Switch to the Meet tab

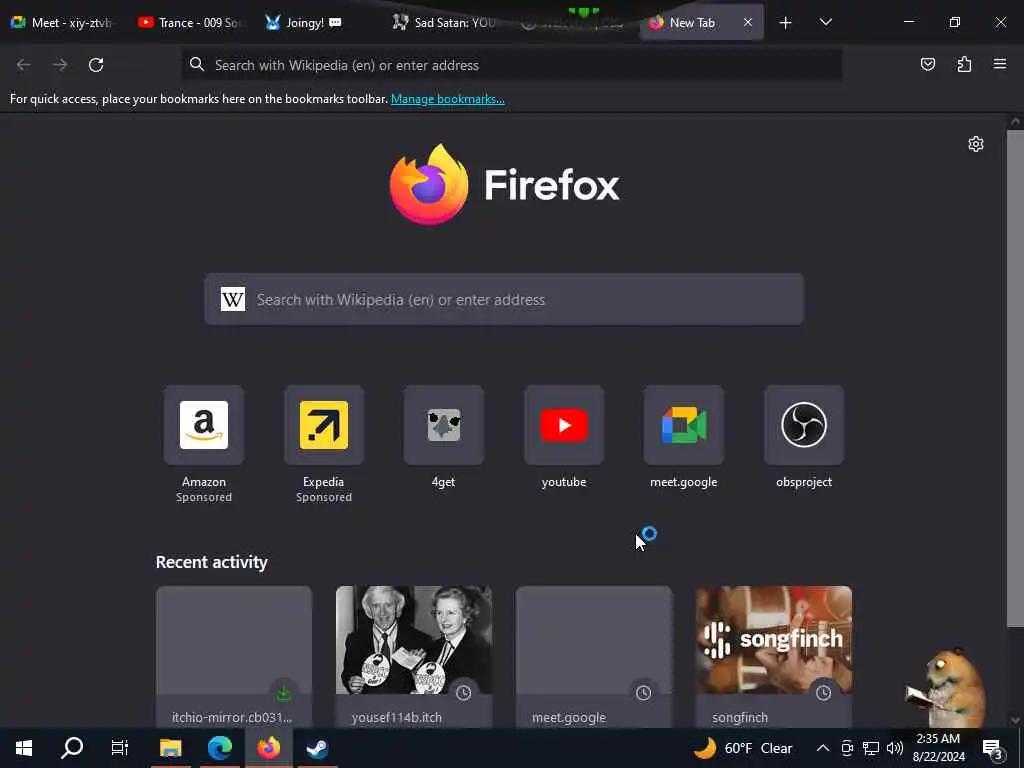[x=61, y=23]
